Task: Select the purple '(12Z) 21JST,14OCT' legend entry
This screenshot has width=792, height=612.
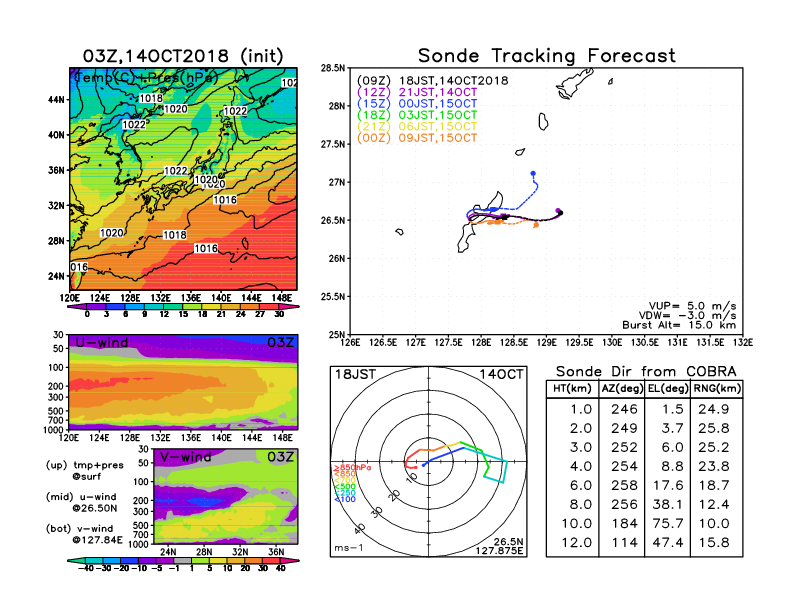Action: click(x=417, y=92)
